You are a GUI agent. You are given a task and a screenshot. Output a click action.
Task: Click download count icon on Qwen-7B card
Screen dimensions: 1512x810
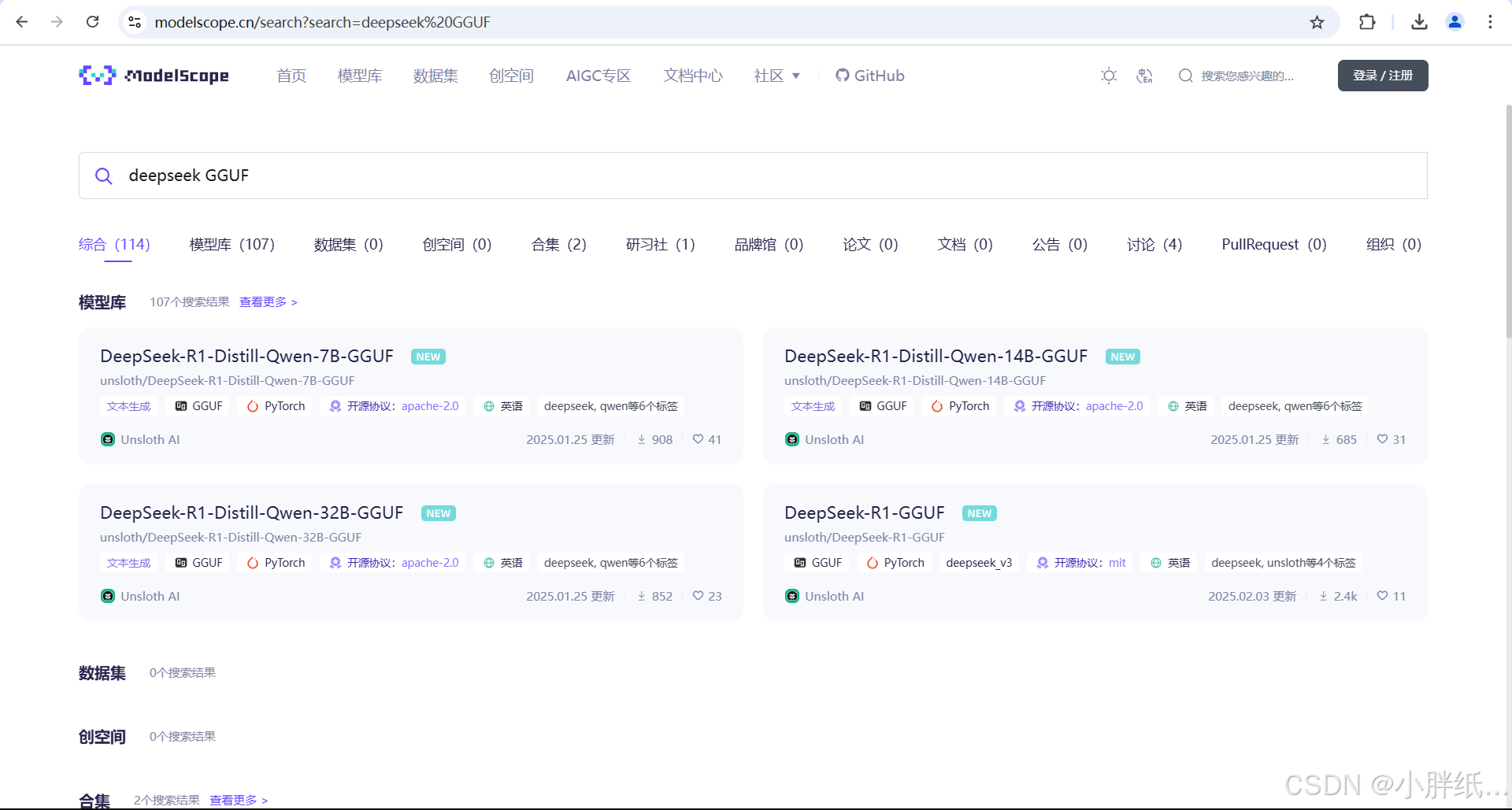click(642, 439)
